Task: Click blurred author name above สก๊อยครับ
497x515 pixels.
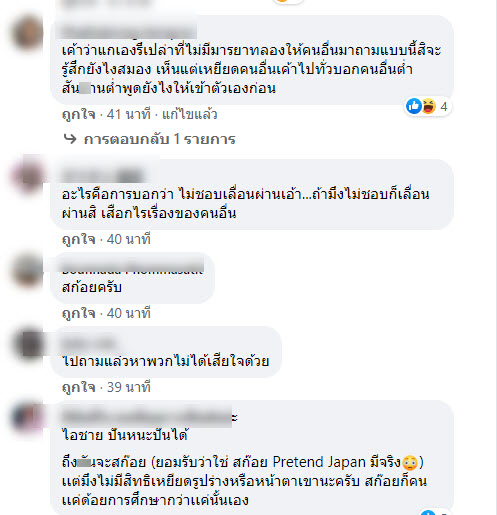Action: pos(133,267)
